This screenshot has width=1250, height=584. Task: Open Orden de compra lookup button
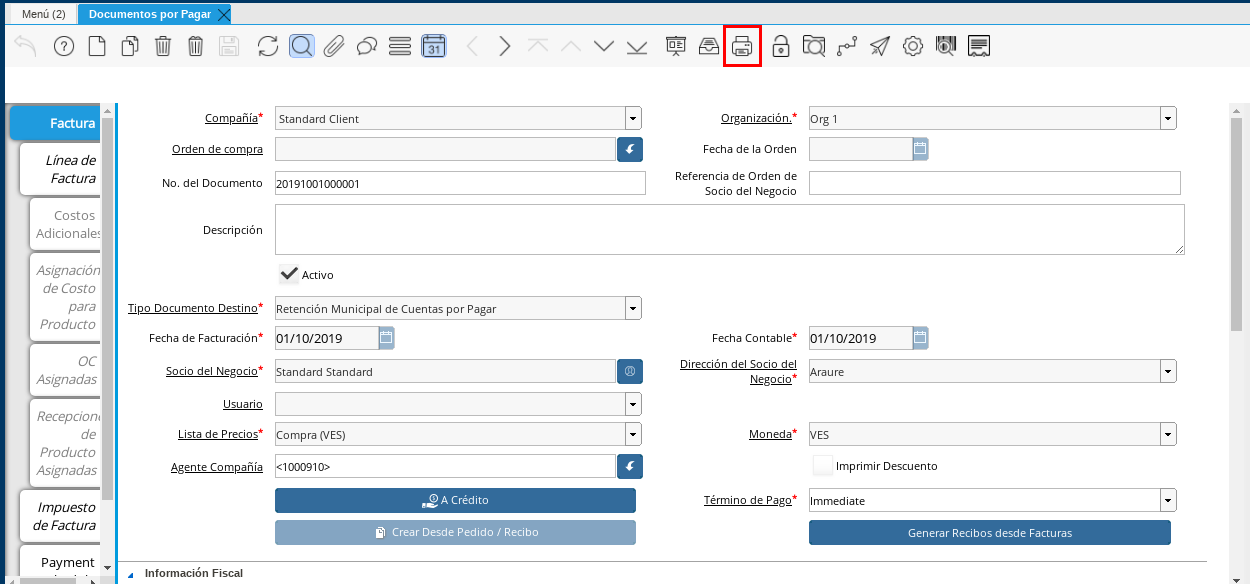(630, 149)
